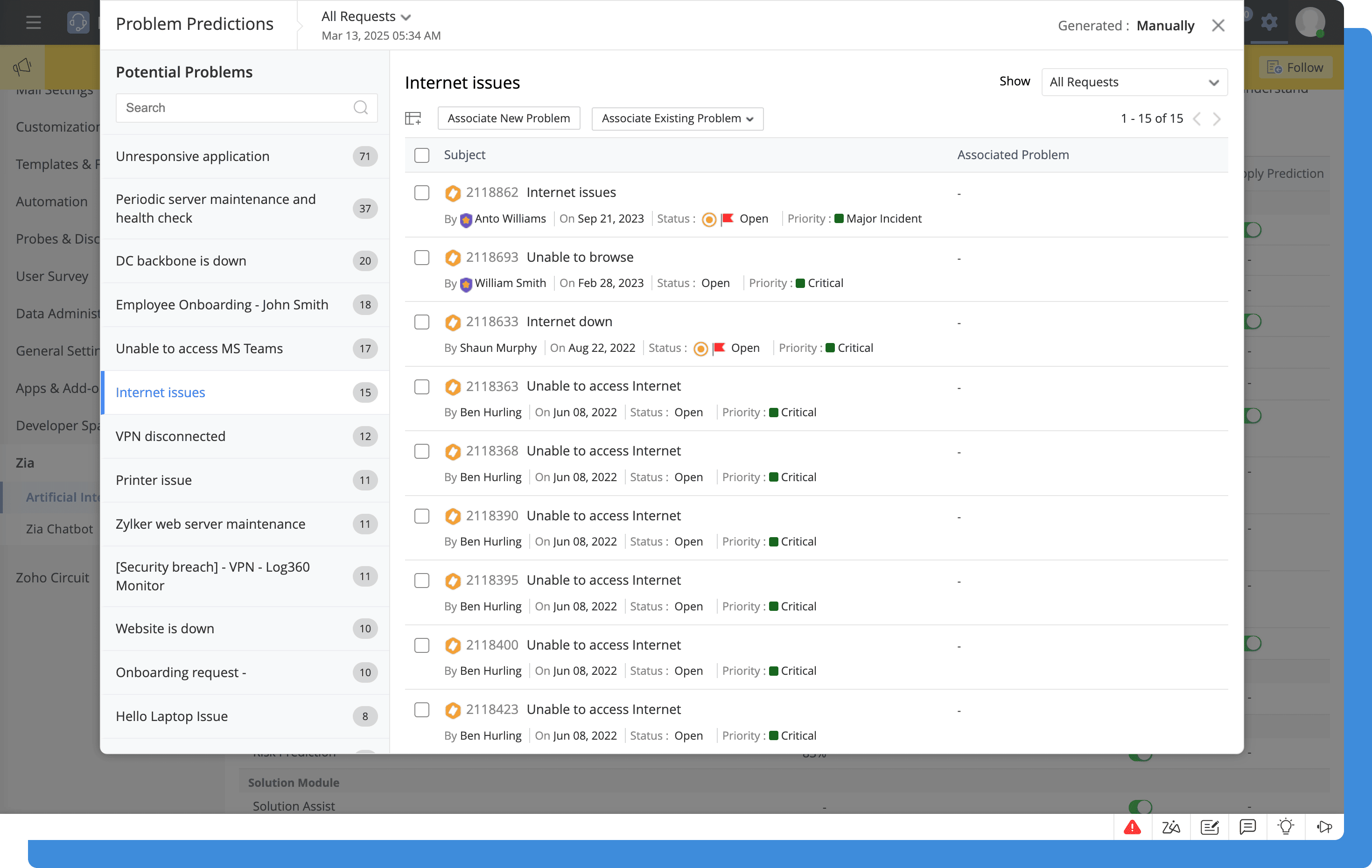Select Unresponsive application problem
This screenshot has width=1372, height=868.
point(192,156)
